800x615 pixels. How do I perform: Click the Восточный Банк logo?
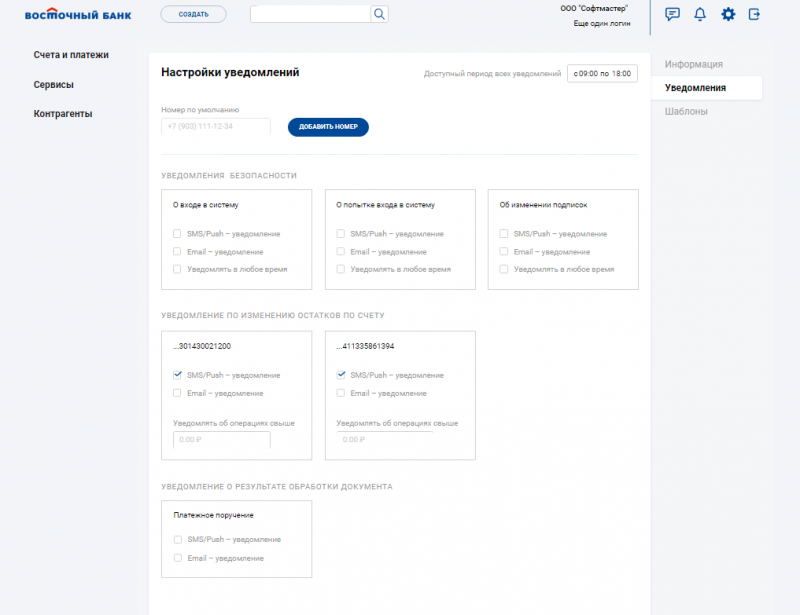(77, 14)
